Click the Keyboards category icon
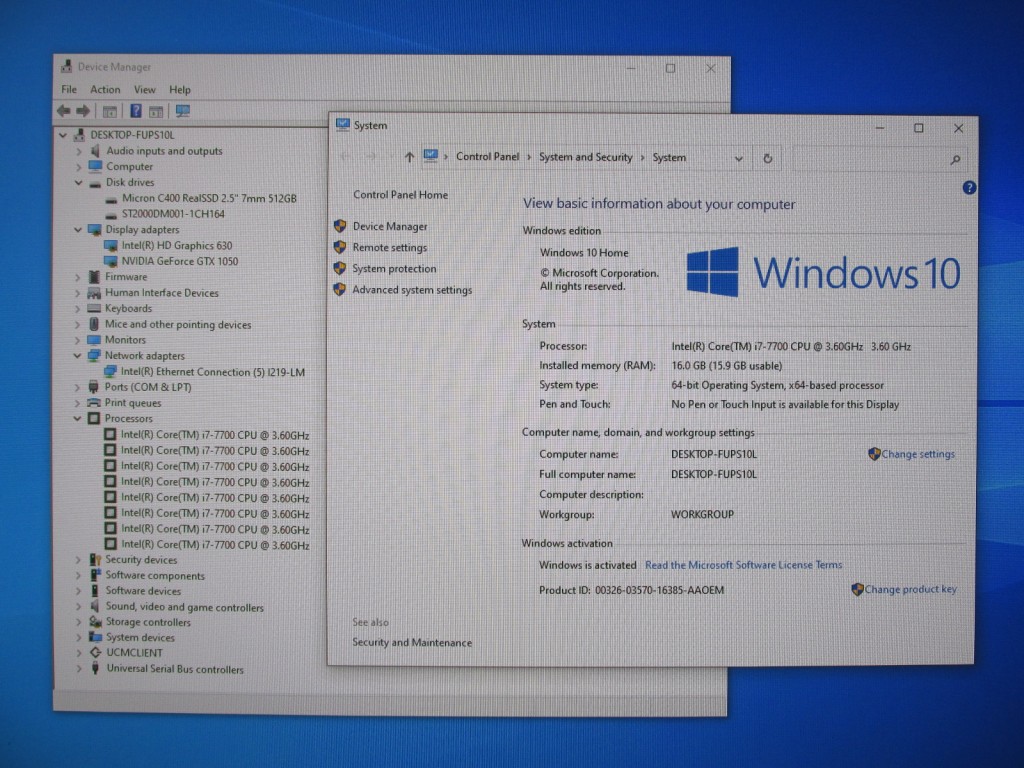The image size is (1024, 768). 94,308
